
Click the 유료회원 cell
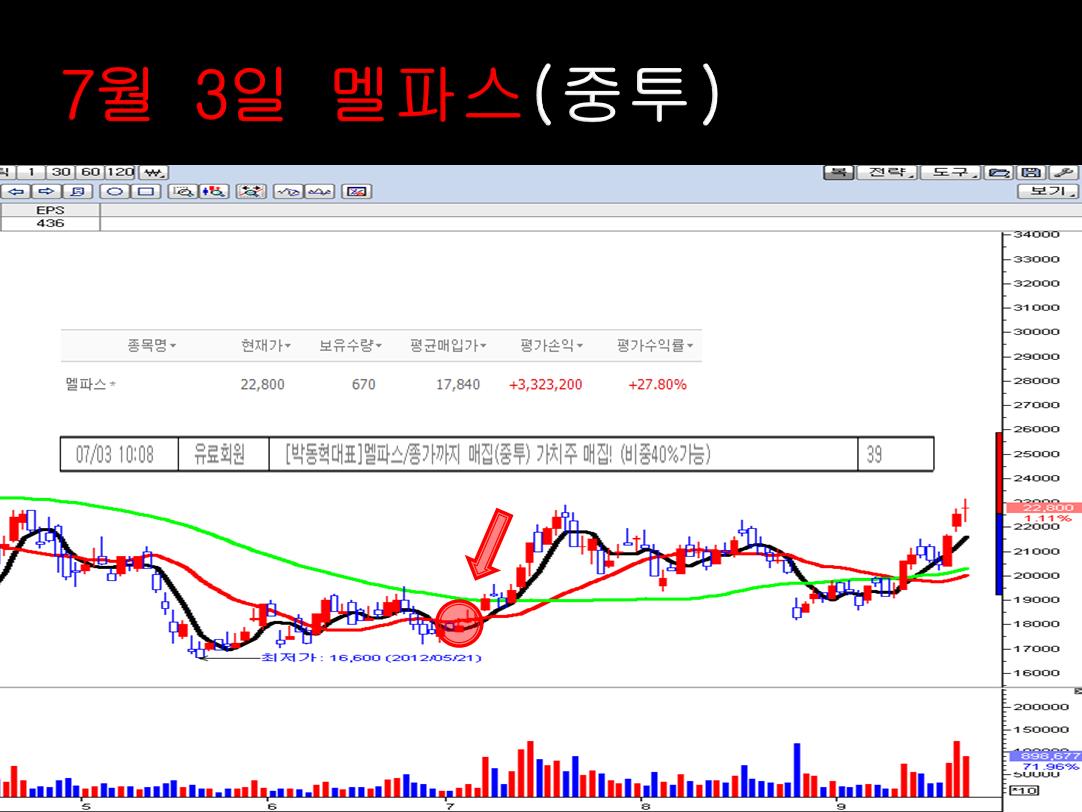[223, 454]
